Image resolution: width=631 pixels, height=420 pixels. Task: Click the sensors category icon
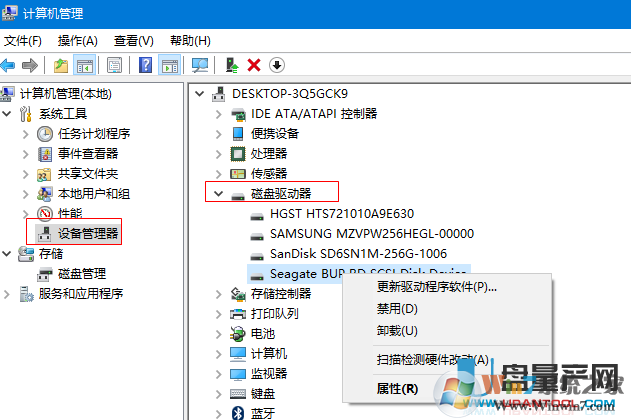tap(238, 174)
